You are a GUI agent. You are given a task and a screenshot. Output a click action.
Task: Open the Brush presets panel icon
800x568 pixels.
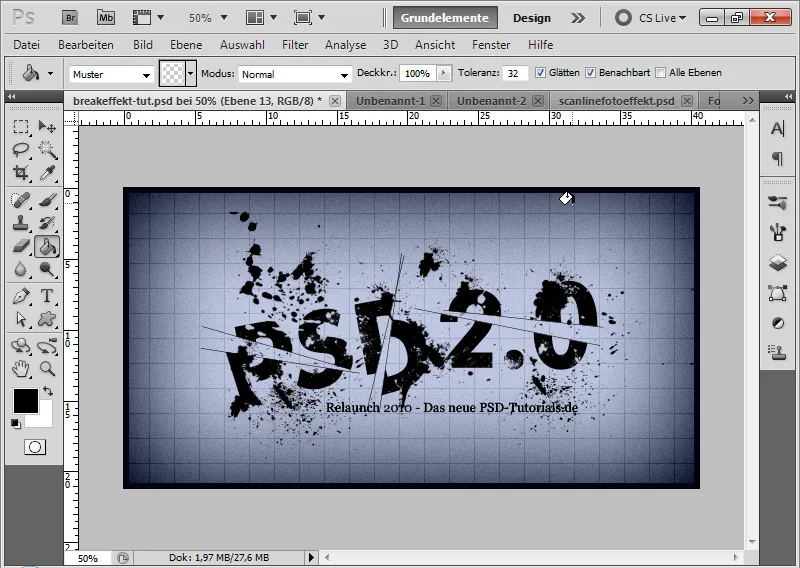[777, 203]
